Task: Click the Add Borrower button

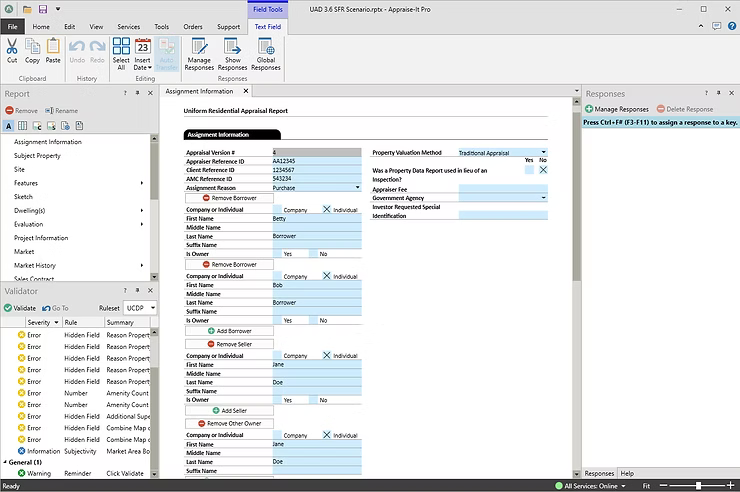Action: [x=229, y=330]
